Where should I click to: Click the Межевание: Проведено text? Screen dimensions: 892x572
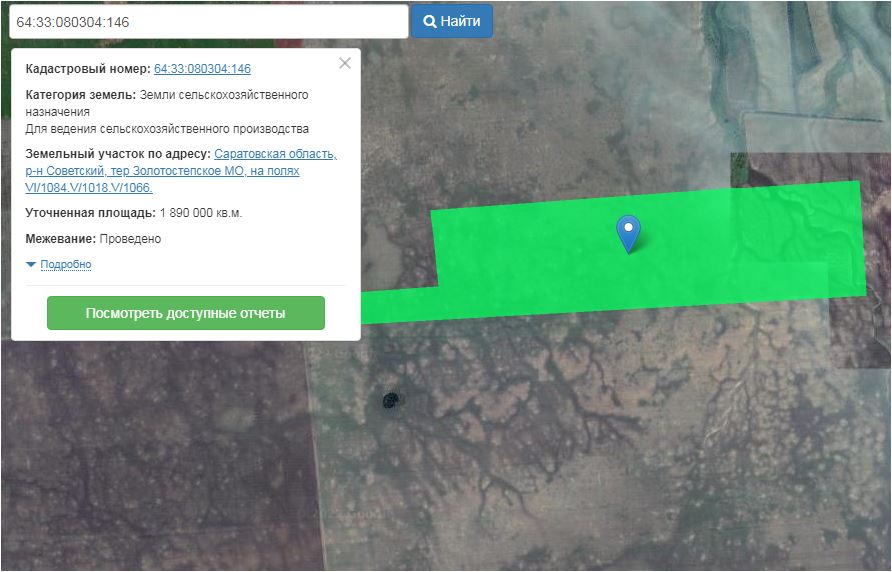click(93, 238)
